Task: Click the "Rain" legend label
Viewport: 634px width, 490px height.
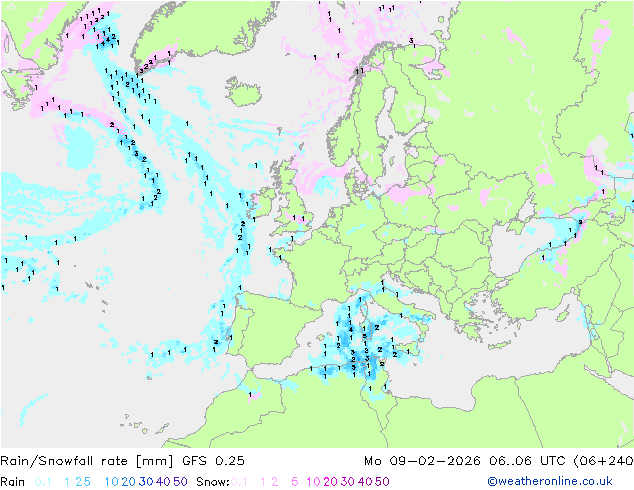Action: coord(13,482)
